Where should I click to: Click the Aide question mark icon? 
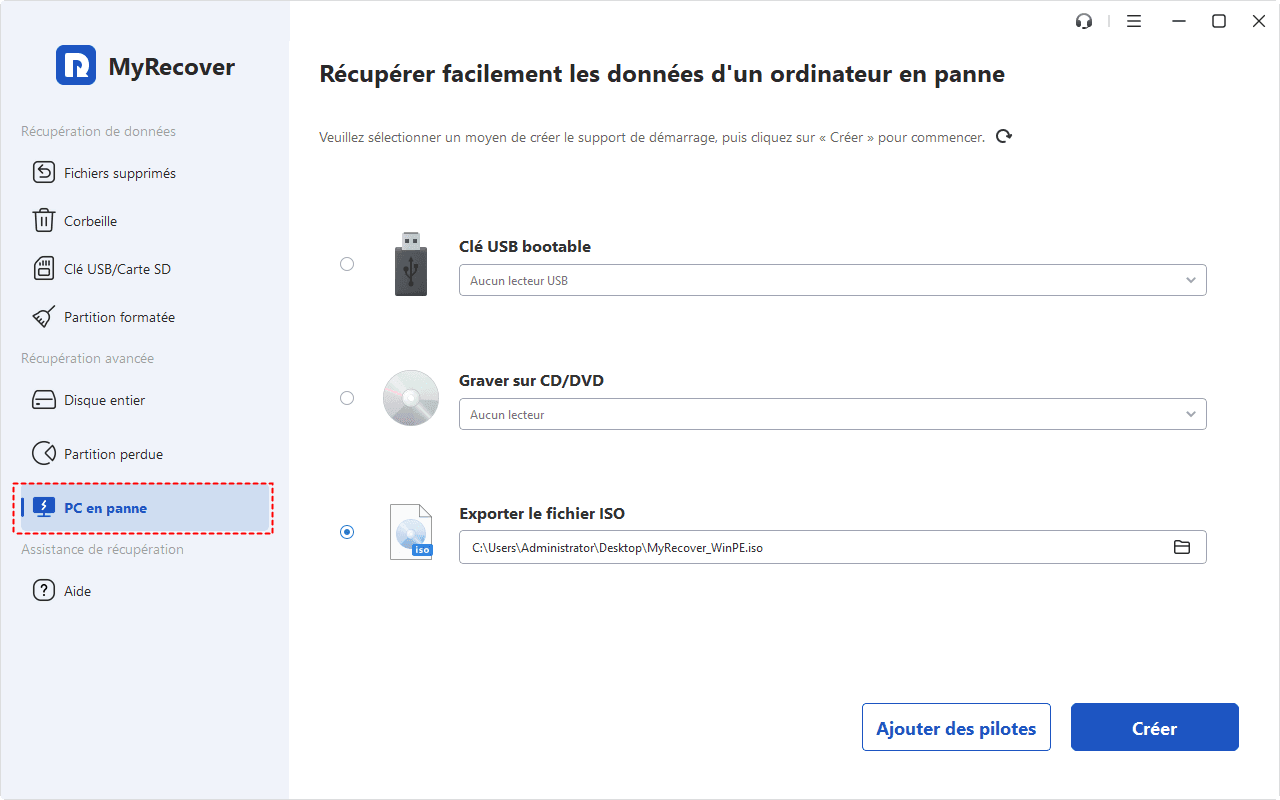pyautogui.click(x=44, y=591)
